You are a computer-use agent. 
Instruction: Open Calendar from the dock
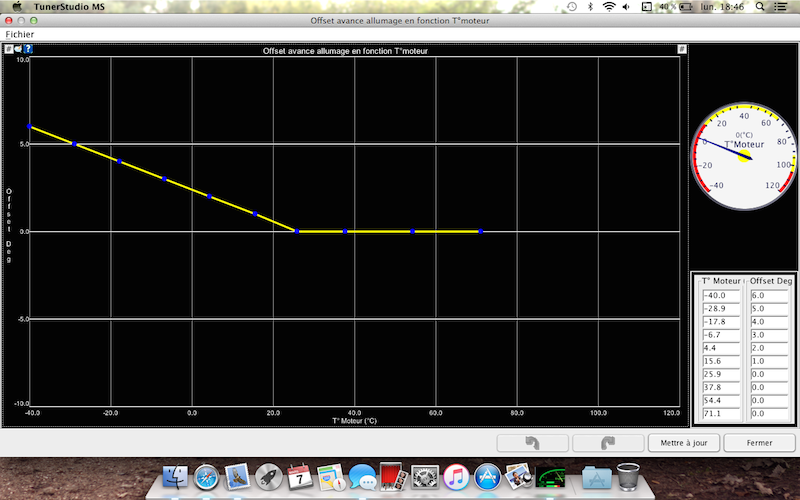point(299,478)
